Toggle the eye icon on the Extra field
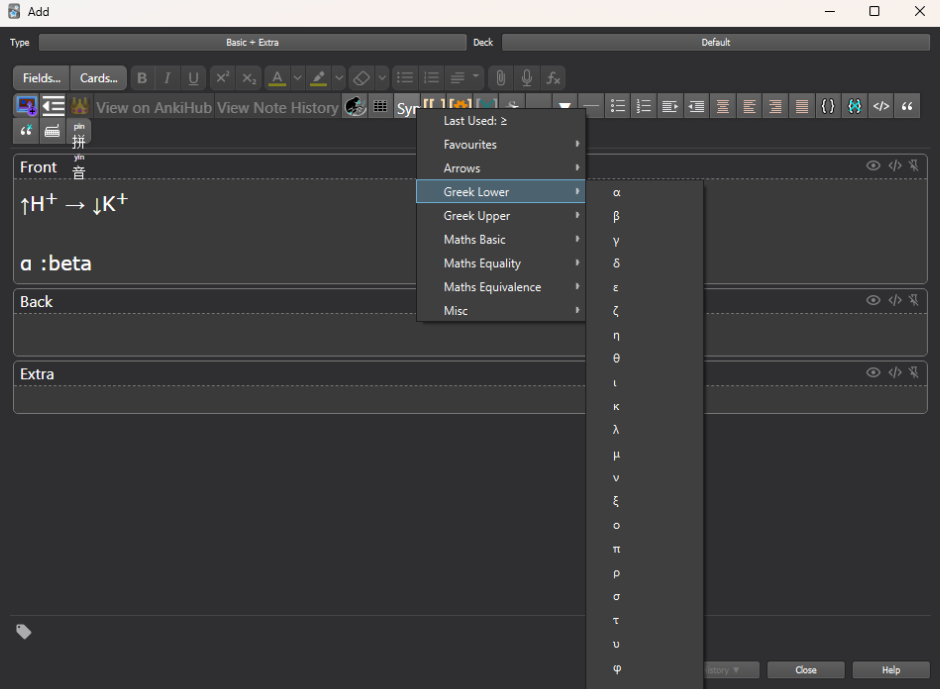The height and width of the screenshot is (689, 940). [x=873, y=372]
